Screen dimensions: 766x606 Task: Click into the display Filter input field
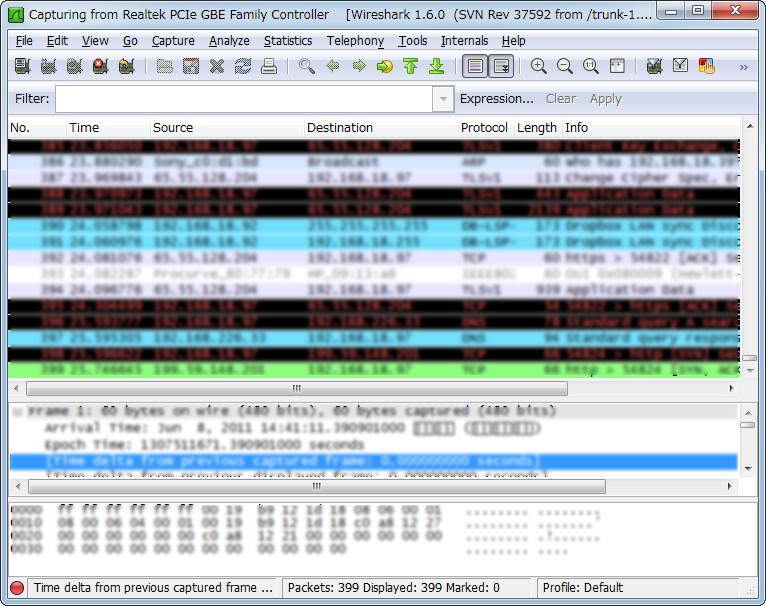[x=244, y=99]
